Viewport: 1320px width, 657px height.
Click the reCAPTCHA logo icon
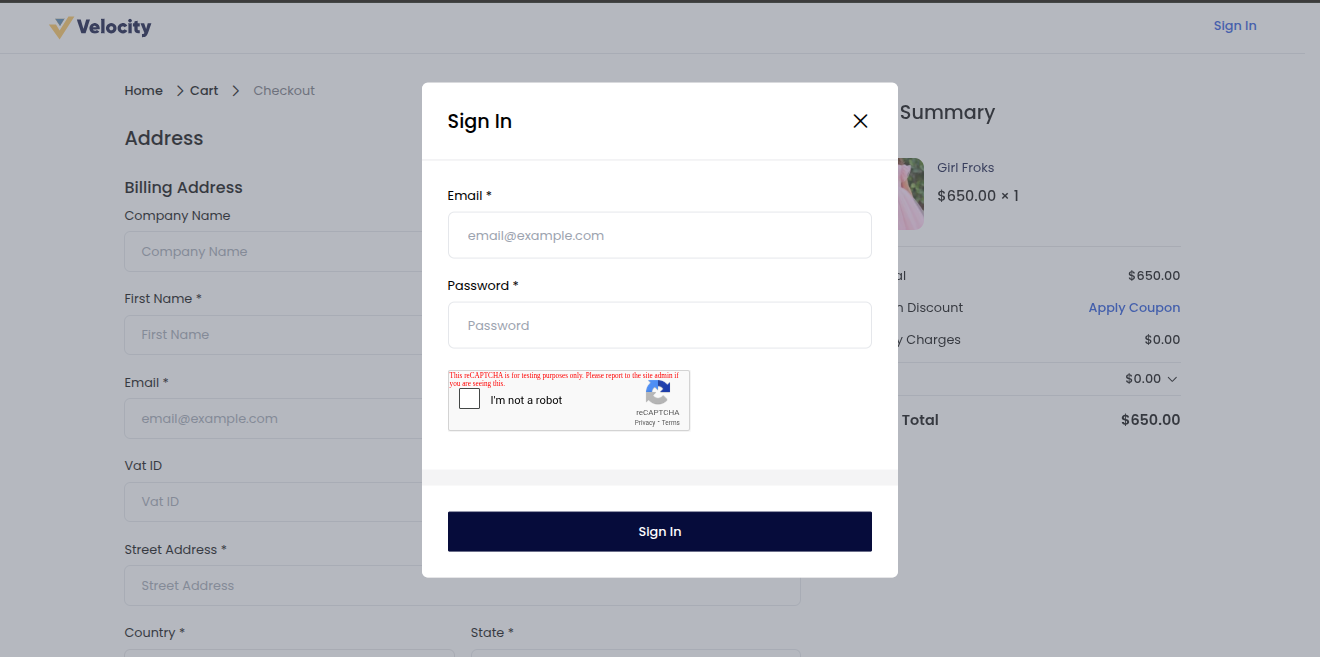(x=657, y=393)
